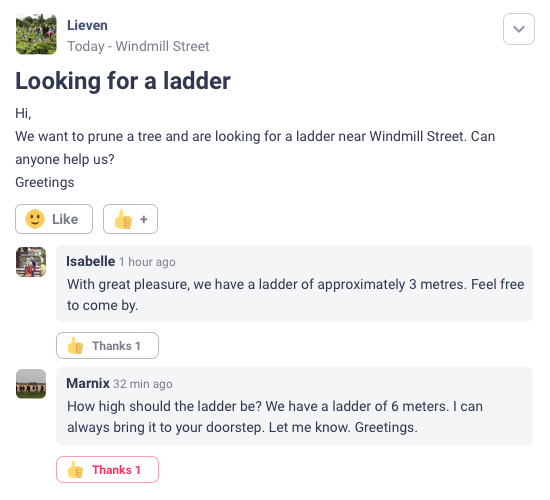Click thumbs-up icon under Isabelle's reply
Screen dimensions: 550x500
(x=75, y=346)
